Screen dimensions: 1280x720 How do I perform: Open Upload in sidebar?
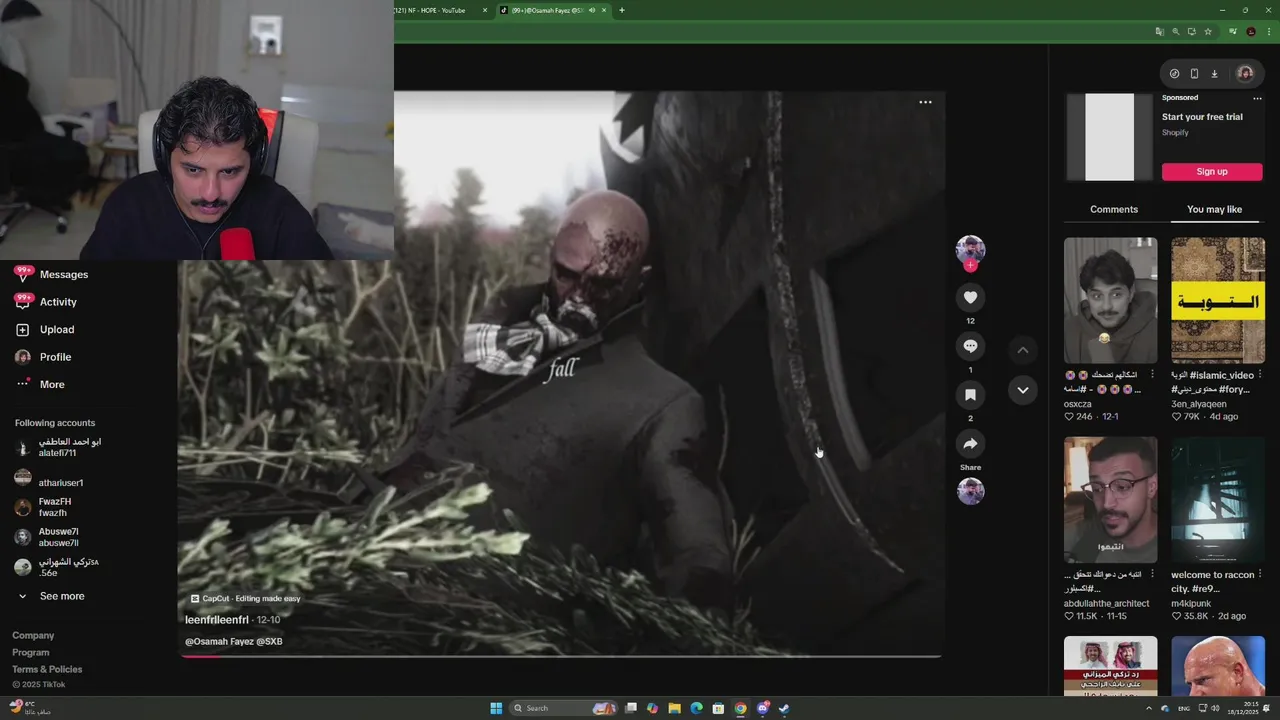coord(45,329)
